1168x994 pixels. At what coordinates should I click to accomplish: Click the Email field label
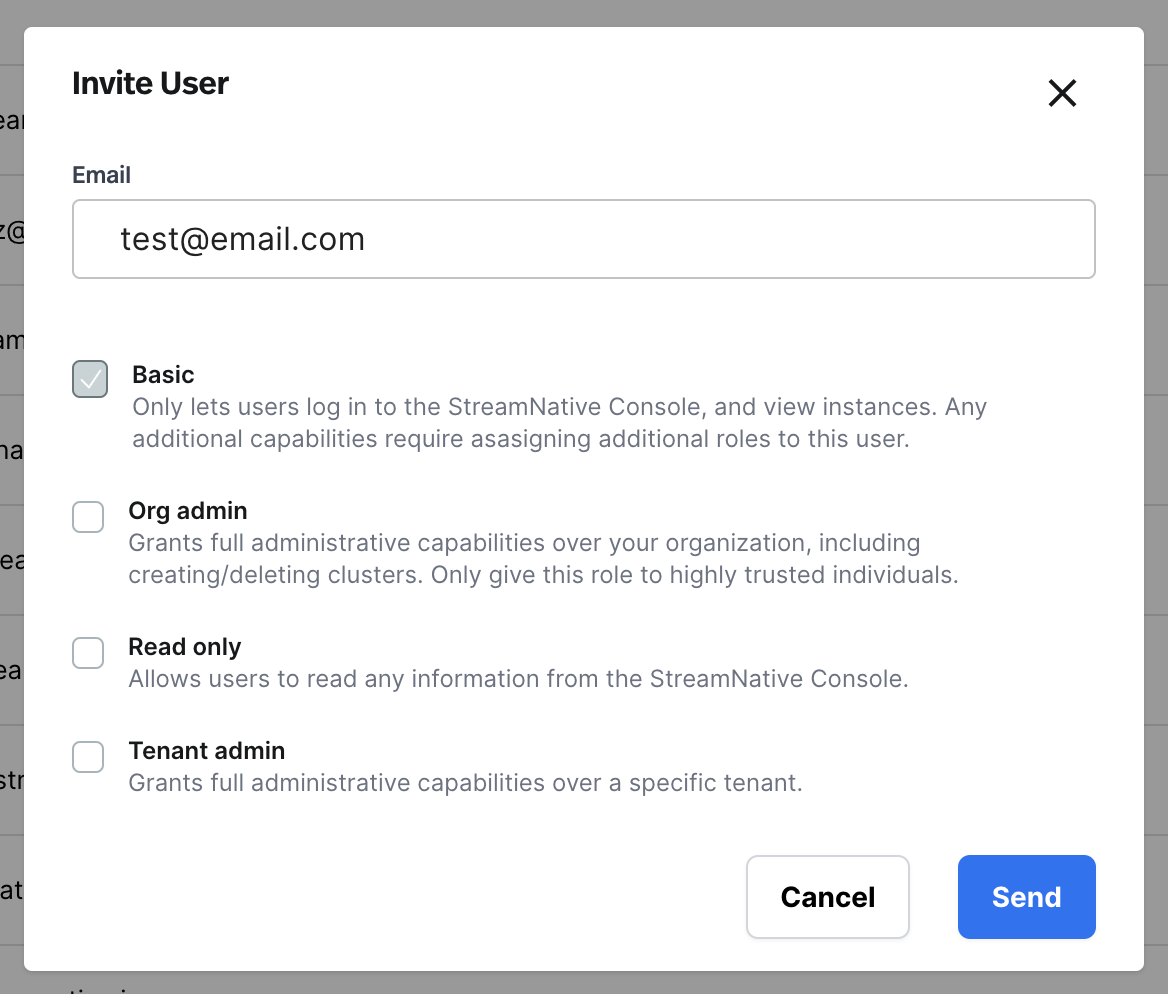tap(101, 175)
